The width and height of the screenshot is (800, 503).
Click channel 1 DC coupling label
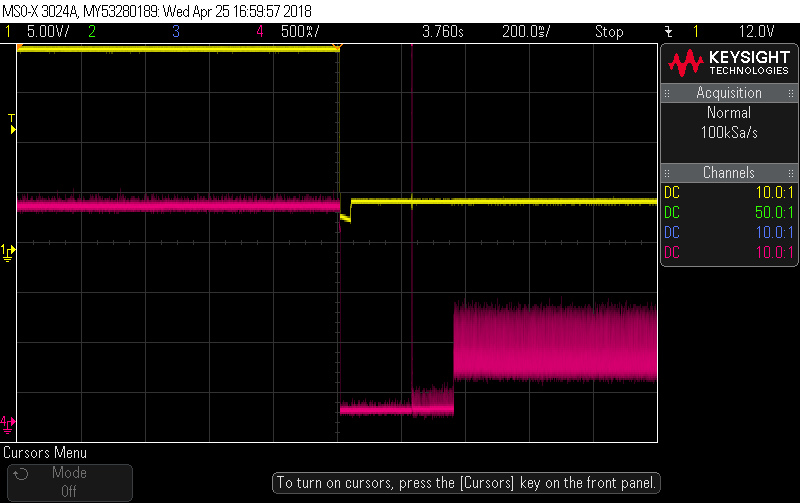672,192
